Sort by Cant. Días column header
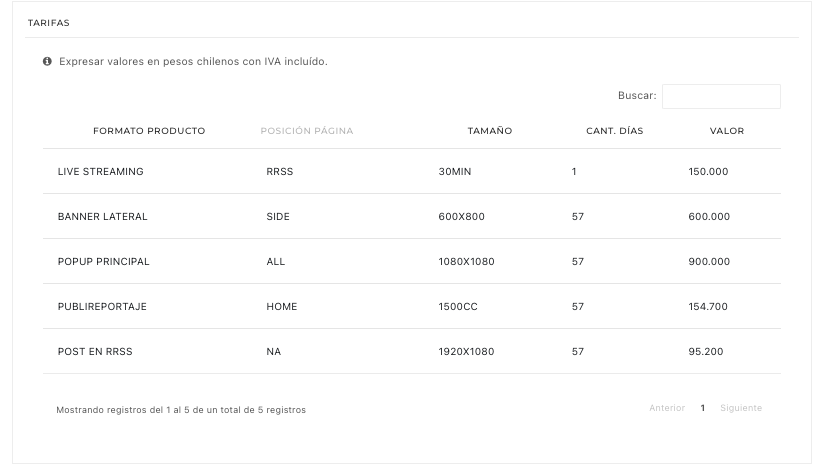This screenshot has width=826, height=464. [614, 131]
